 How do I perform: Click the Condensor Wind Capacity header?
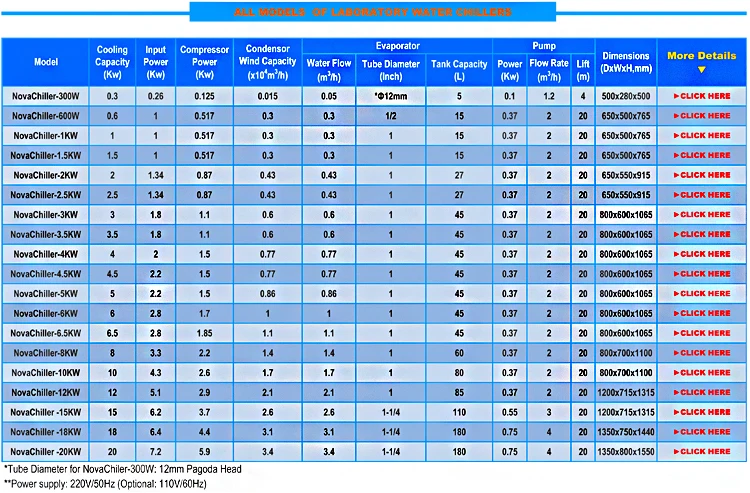[267, 62]
